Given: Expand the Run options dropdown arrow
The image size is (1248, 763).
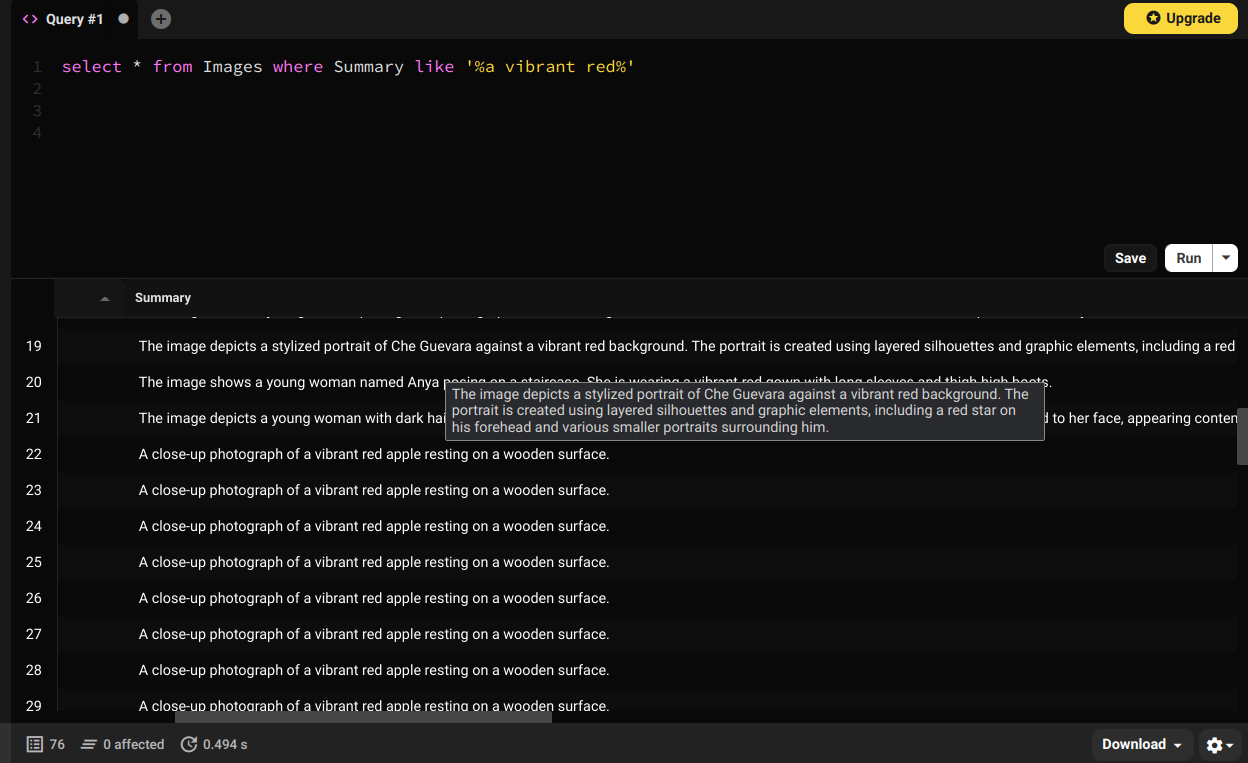Looking at the screenshot, I should (1226, 258).
